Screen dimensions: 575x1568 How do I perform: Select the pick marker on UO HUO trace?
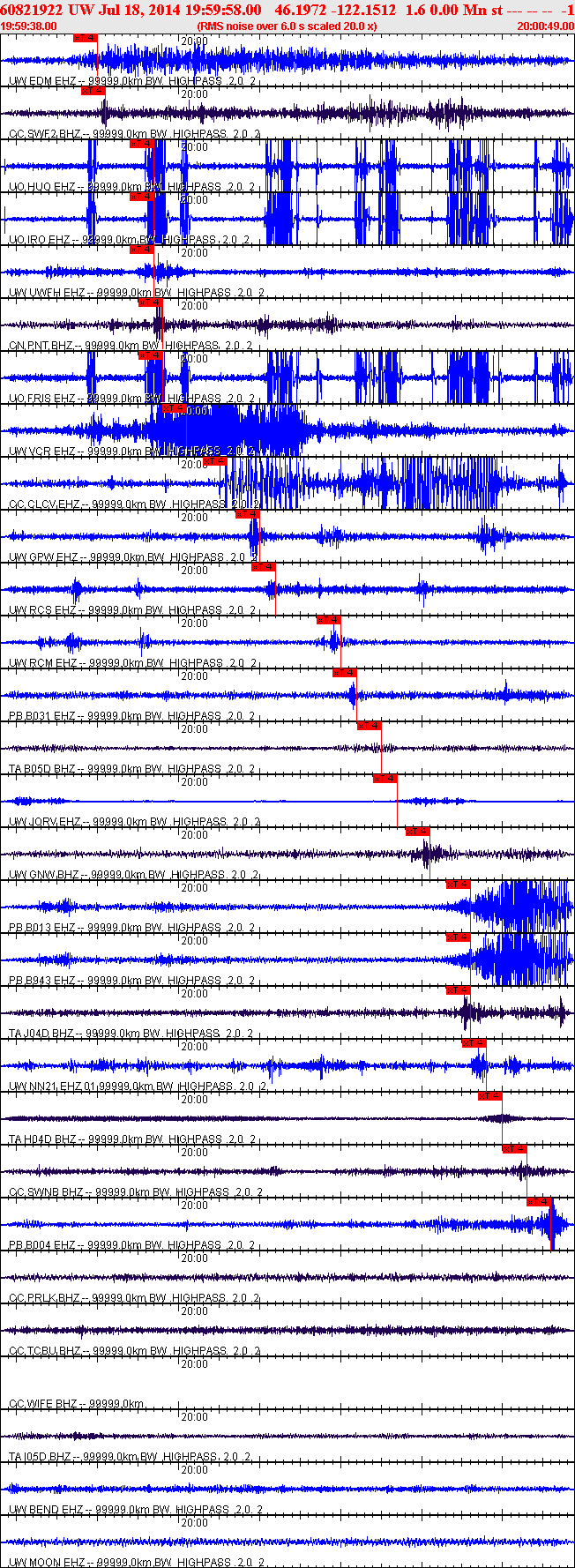click(141, 144)
